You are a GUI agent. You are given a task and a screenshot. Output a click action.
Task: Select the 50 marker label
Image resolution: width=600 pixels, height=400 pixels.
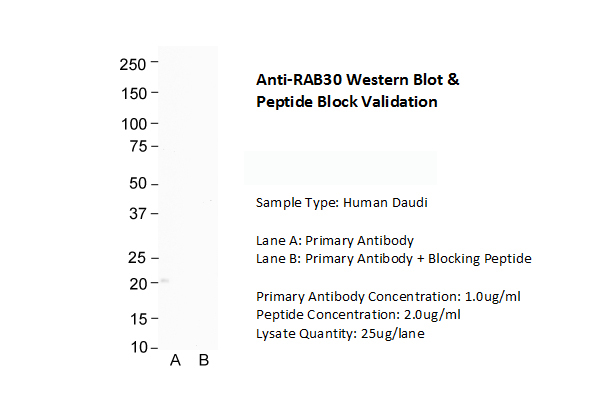[x=137, y=184]
